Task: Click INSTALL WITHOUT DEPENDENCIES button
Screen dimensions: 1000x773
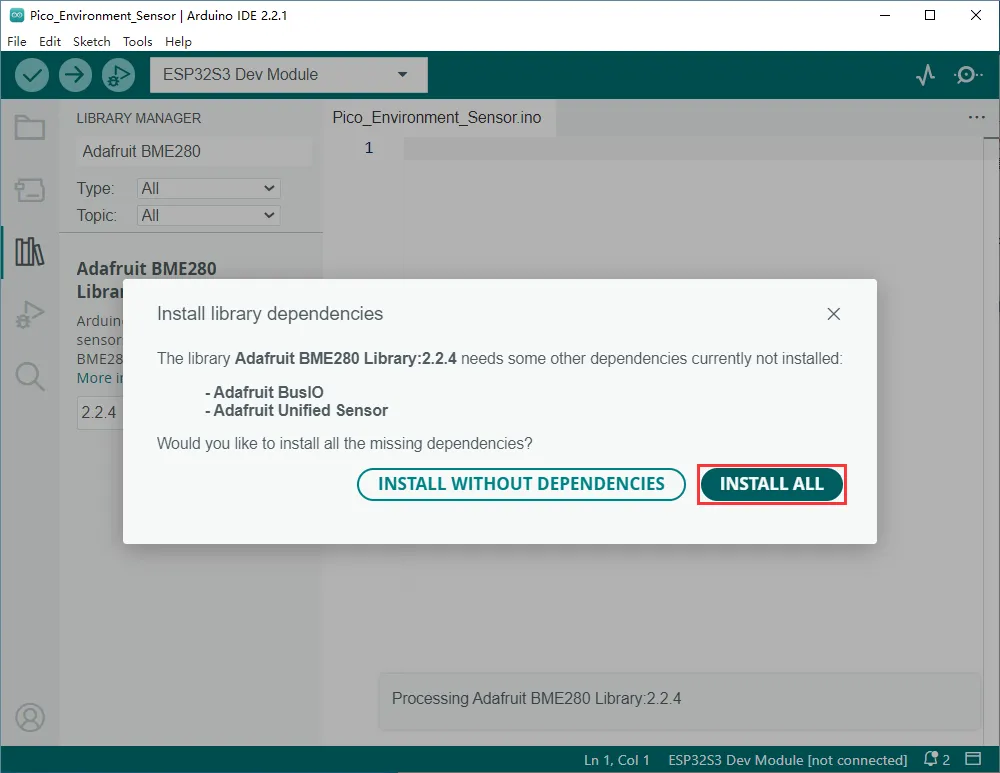Action: 521,484
